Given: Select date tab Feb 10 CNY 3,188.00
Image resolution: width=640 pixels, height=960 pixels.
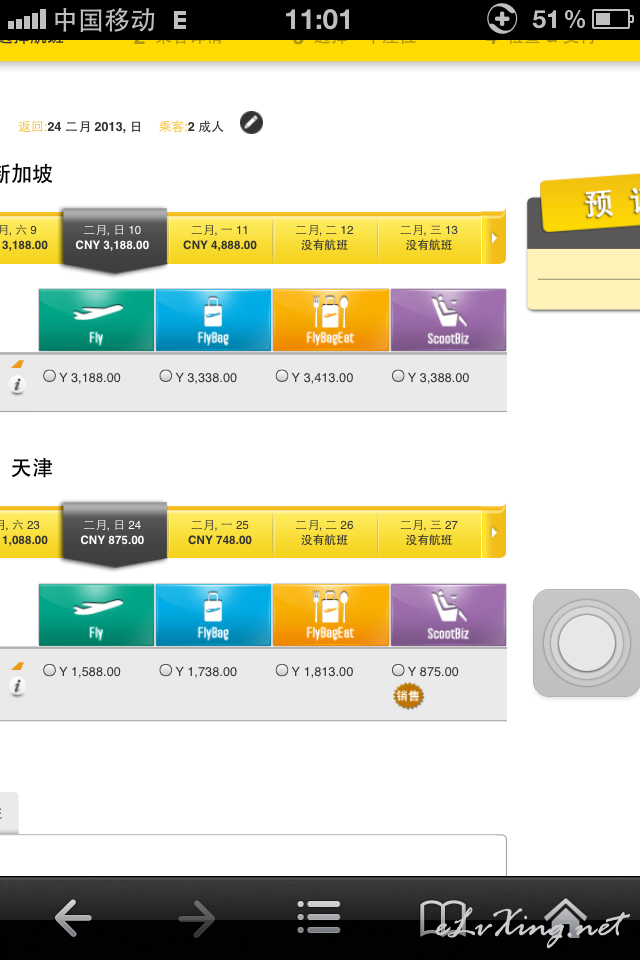Looking at the screenshot, I should [x=113, y=238].
